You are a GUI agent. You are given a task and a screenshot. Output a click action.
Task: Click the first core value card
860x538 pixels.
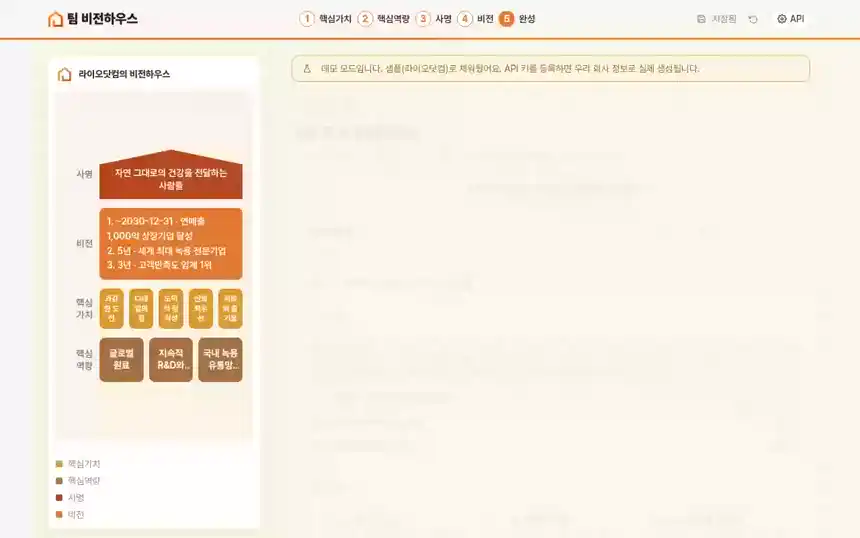(x=111, y=309)
